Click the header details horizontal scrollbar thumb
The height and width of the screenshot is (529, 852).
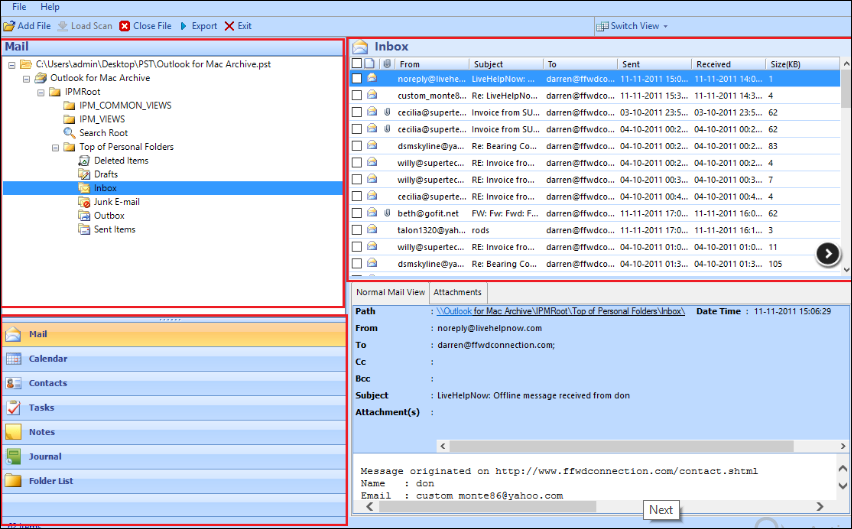pos(622,446)
